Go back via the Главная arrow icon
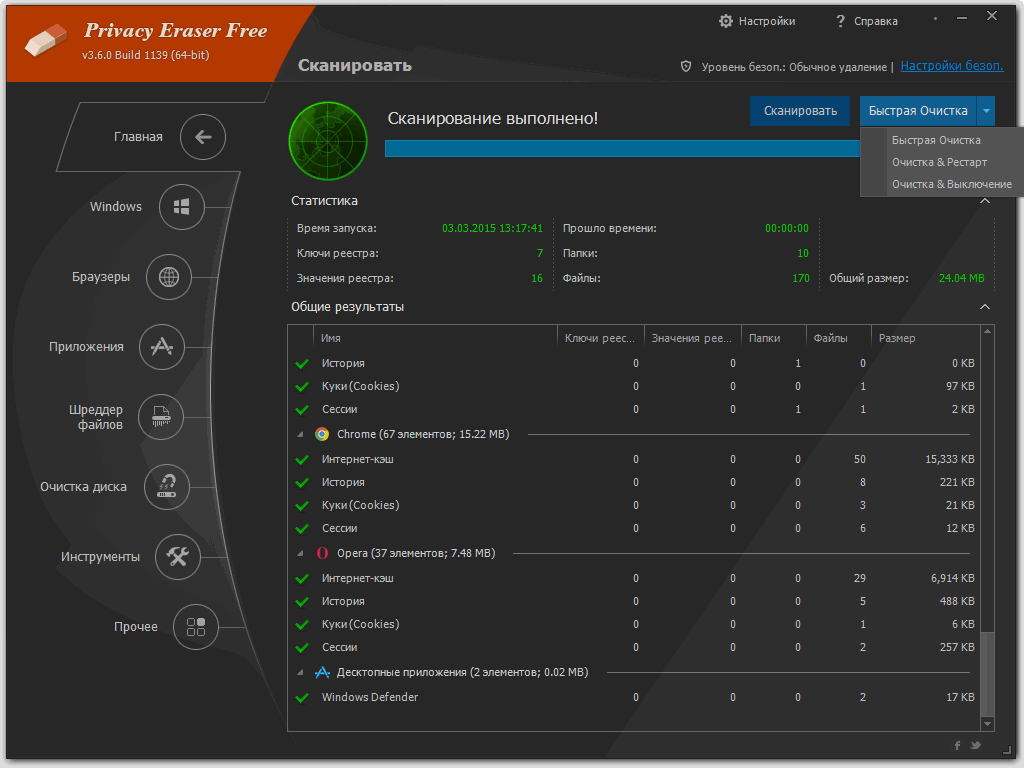 tap(203, 136)
